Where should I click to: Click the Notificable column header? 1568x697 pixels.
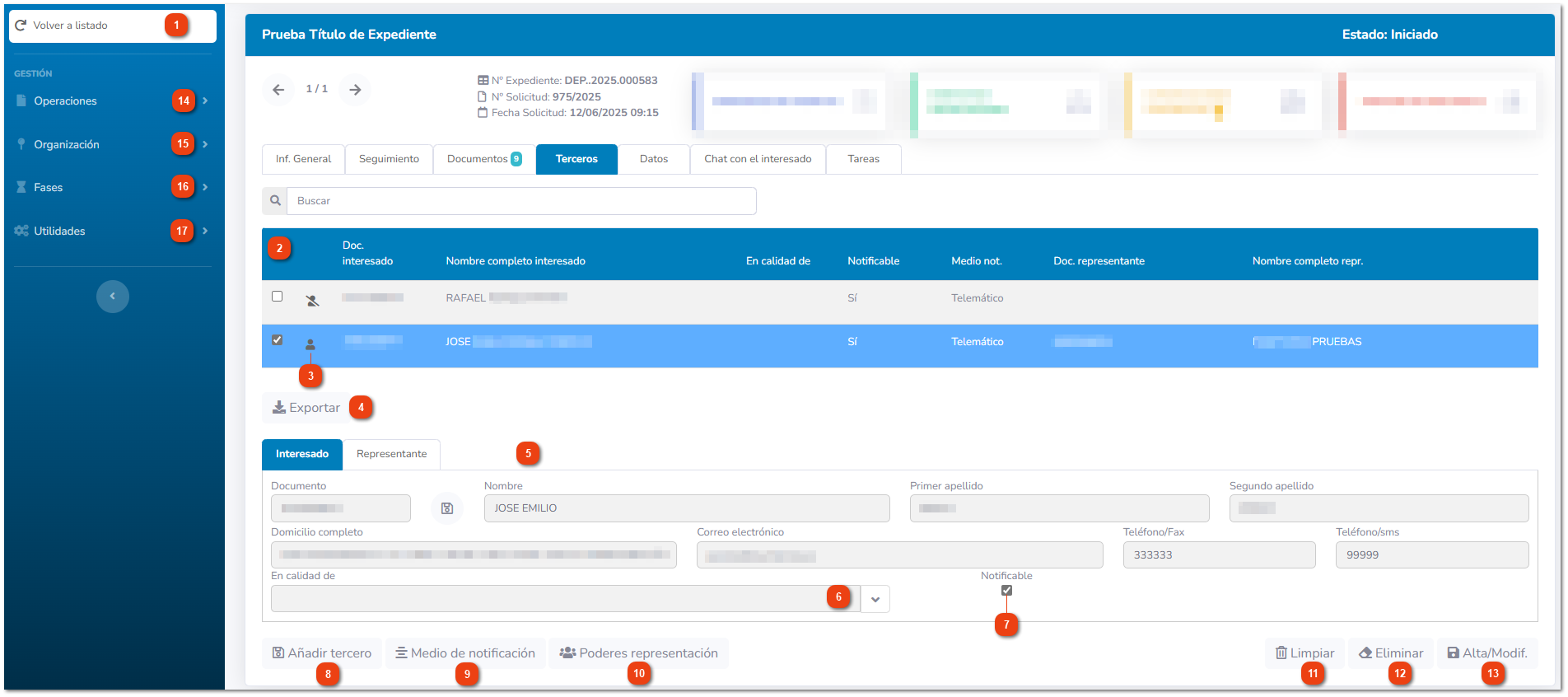(x=873, y=261)
